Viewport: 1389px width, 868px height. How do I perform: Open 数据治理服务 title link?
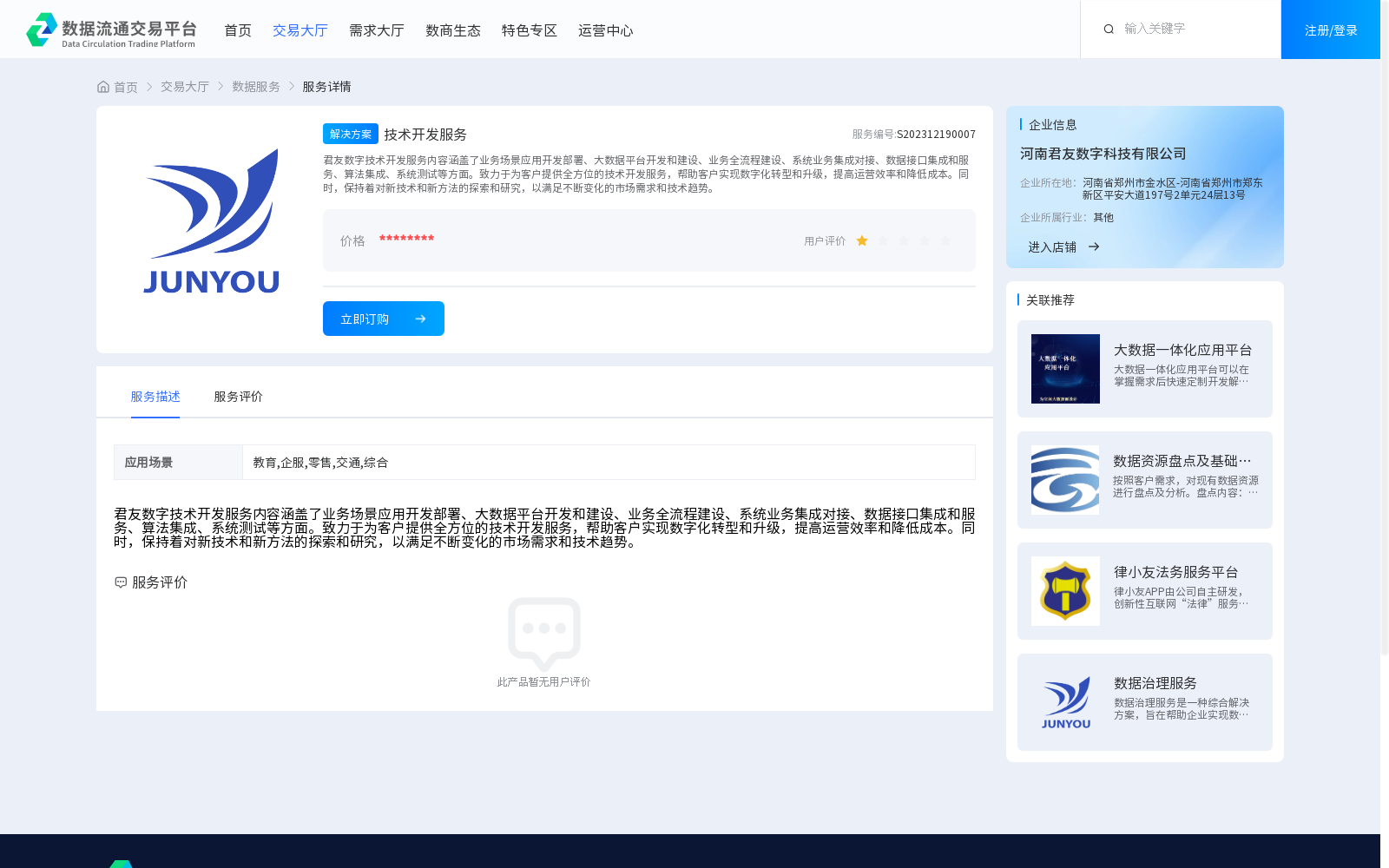[x=1155, y=683]
